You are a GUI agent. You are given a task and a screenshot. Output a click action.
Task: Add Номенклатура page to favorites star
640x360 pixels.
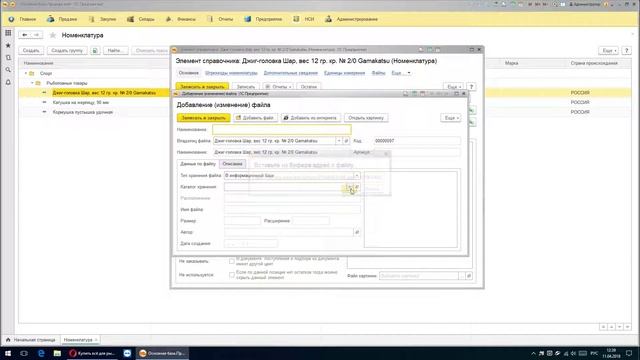point(53,36)
